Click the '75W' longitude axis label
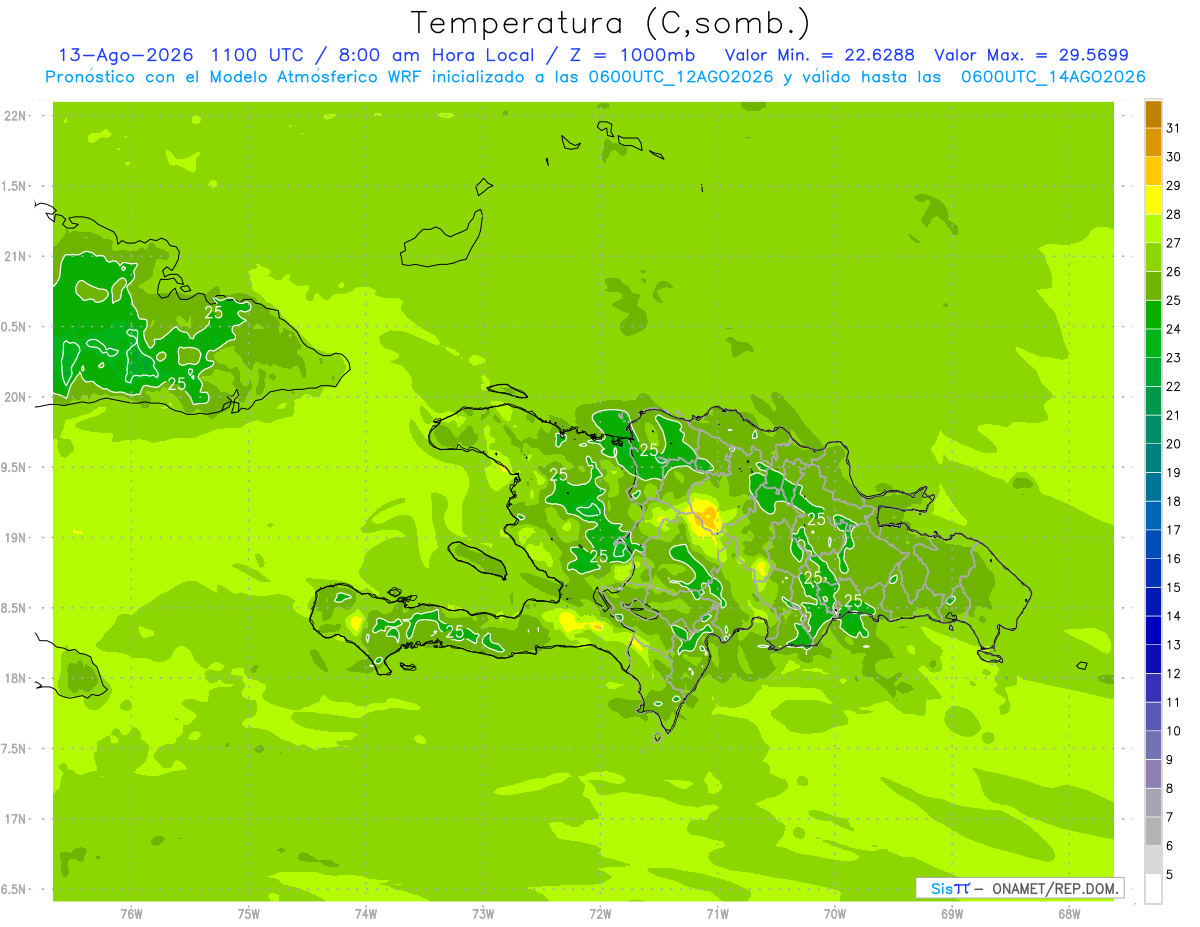This screenshot has width=1200, height=927. [249, 914]
